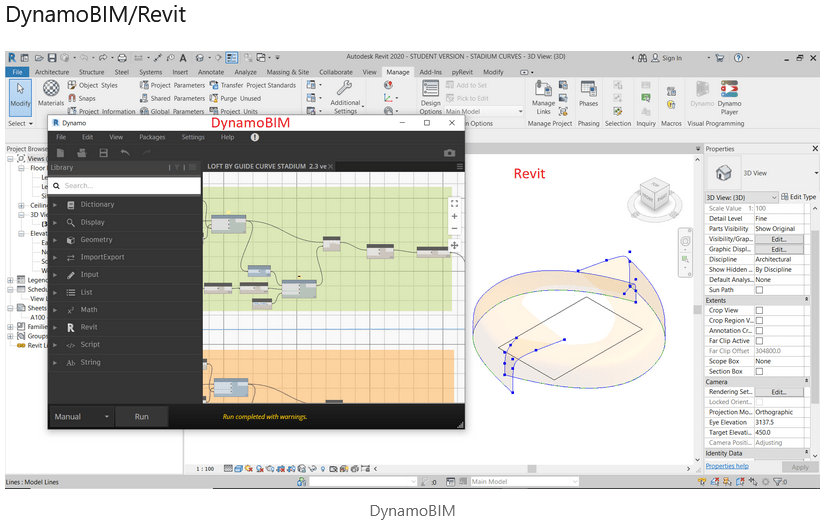
Task: Toggle the Section Box checkbox
Action: 759,371
